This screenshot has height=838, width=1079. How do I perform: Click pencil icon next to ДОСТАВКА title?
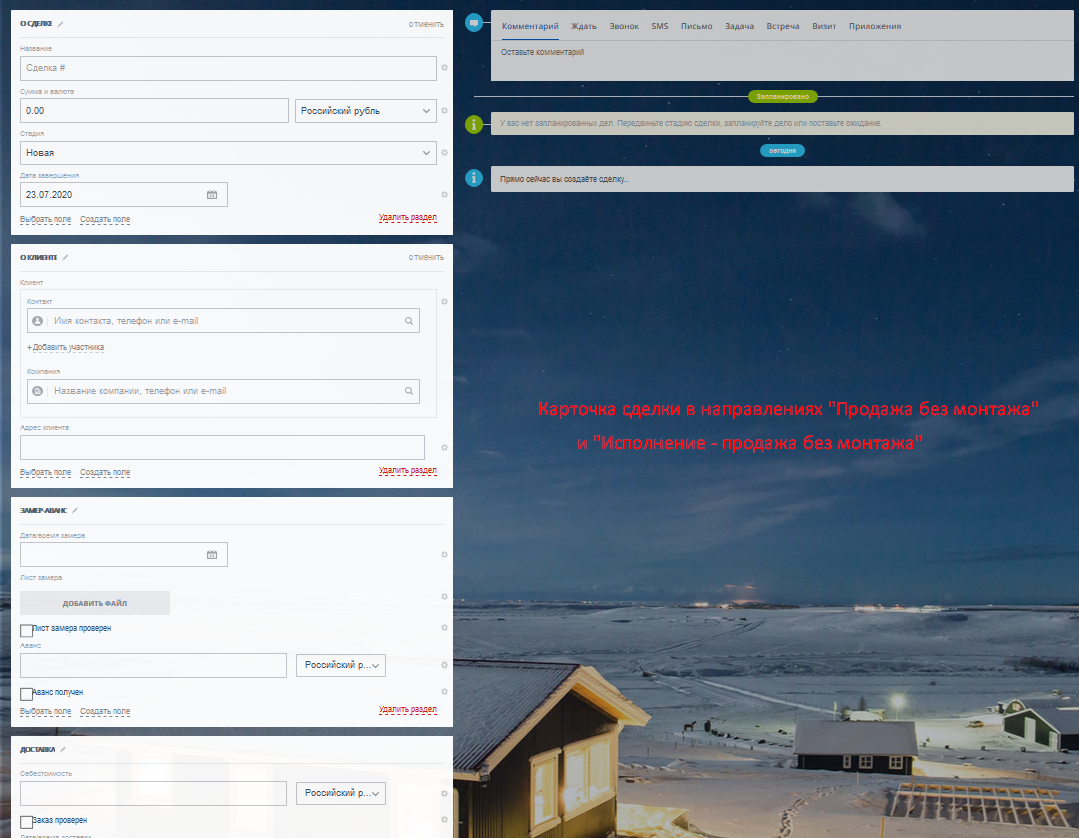(63, 749)
